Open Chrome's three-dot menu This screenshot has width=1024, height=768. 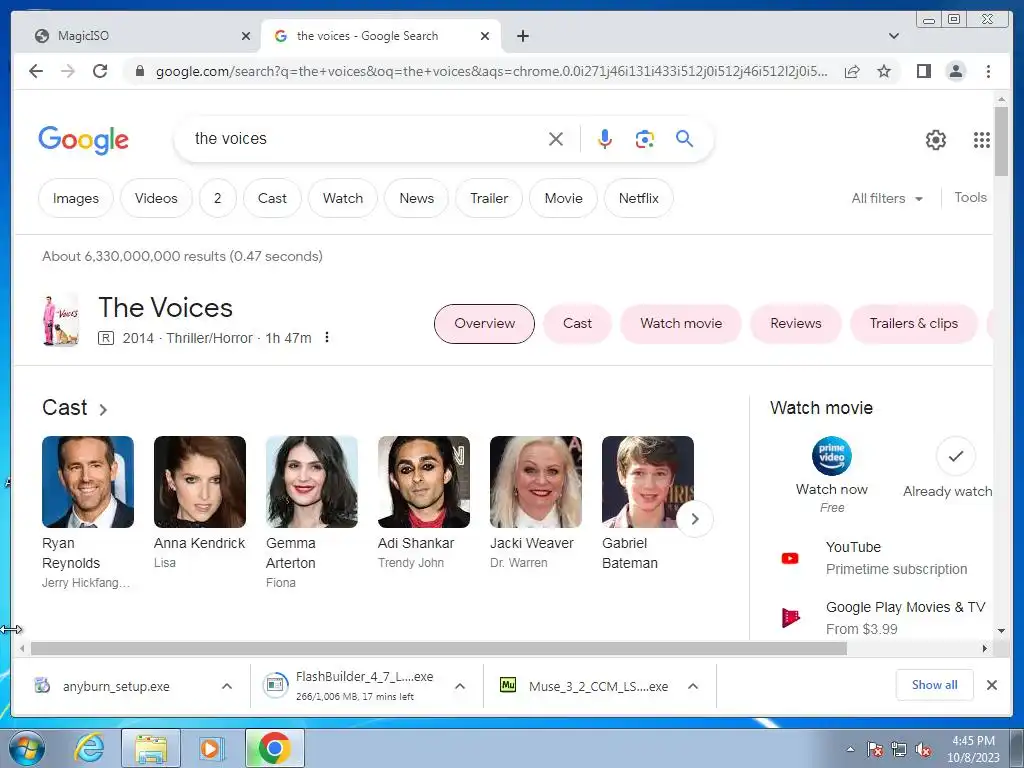point(988,71)
